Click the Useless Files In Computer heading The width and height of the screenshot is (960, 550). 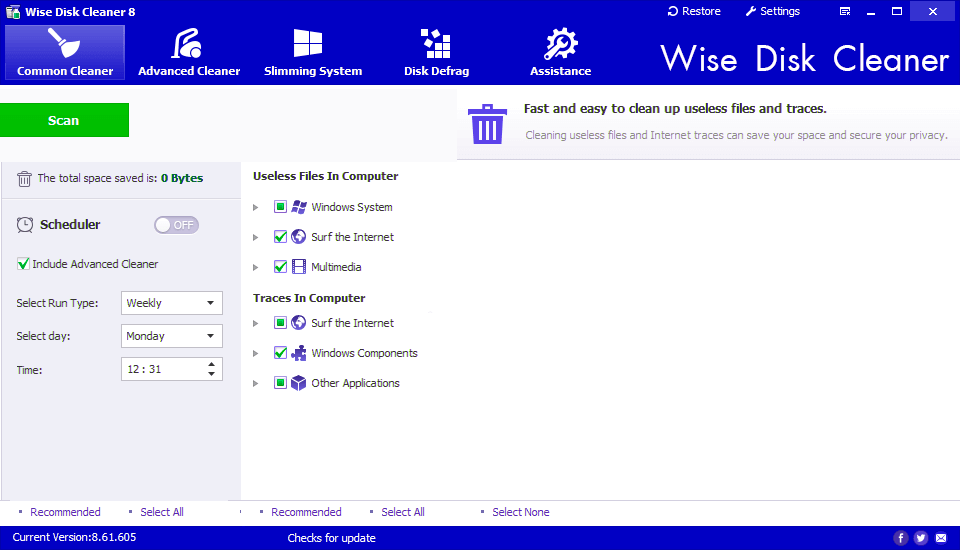pyautogui.click(x=326, y=176)
